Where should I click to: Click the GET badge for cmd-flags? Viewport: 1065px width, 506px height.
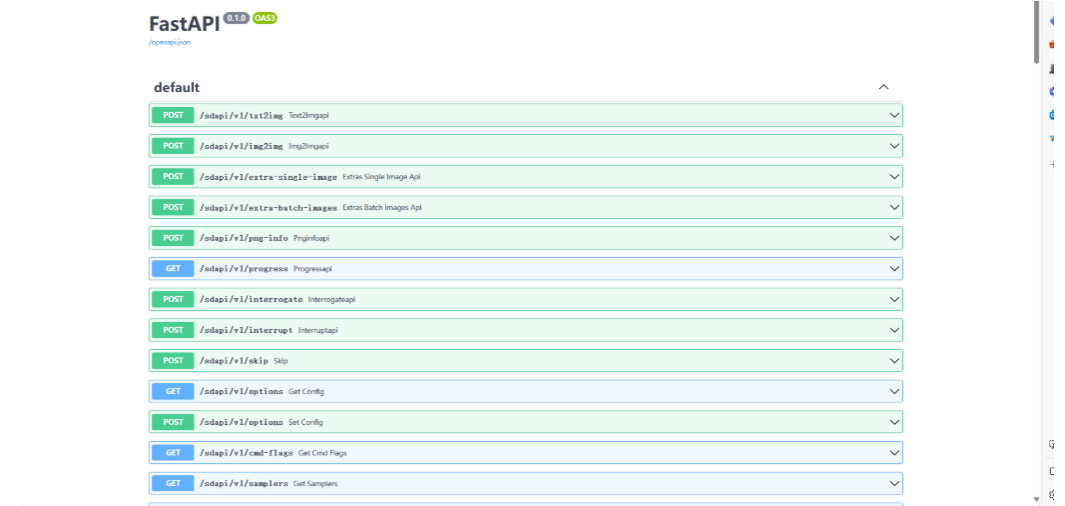(173, 452)
